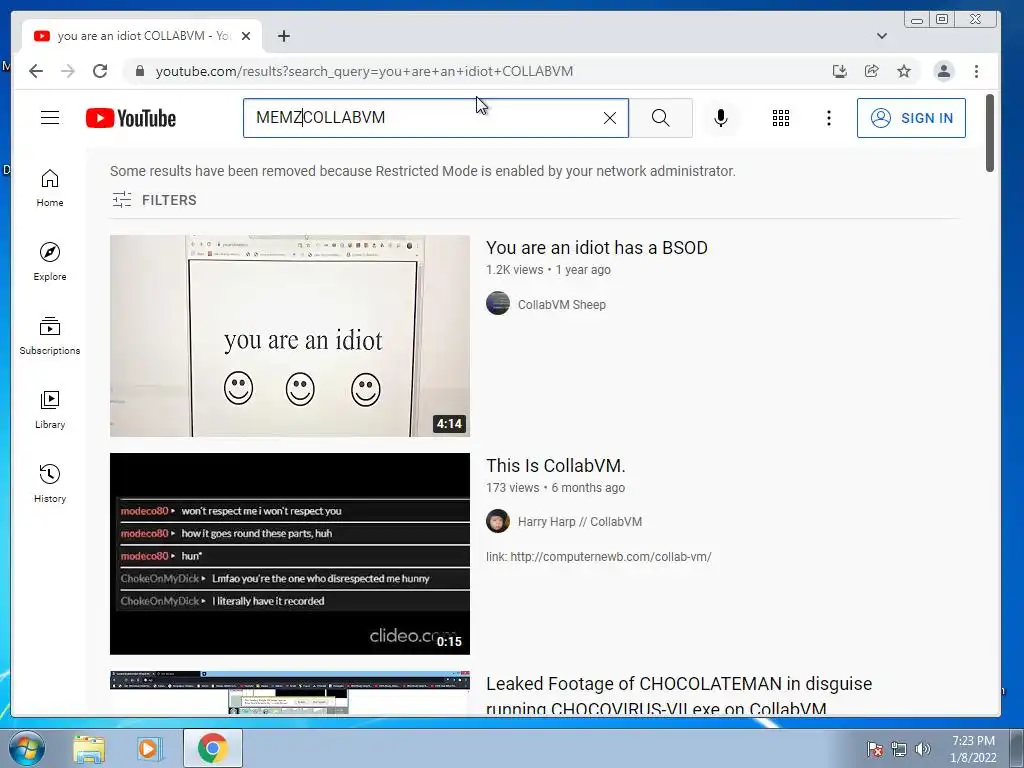This screenshot has height=768, width=1024.
Task: Open YouTube settings three-dot menu
Action: 829,118
